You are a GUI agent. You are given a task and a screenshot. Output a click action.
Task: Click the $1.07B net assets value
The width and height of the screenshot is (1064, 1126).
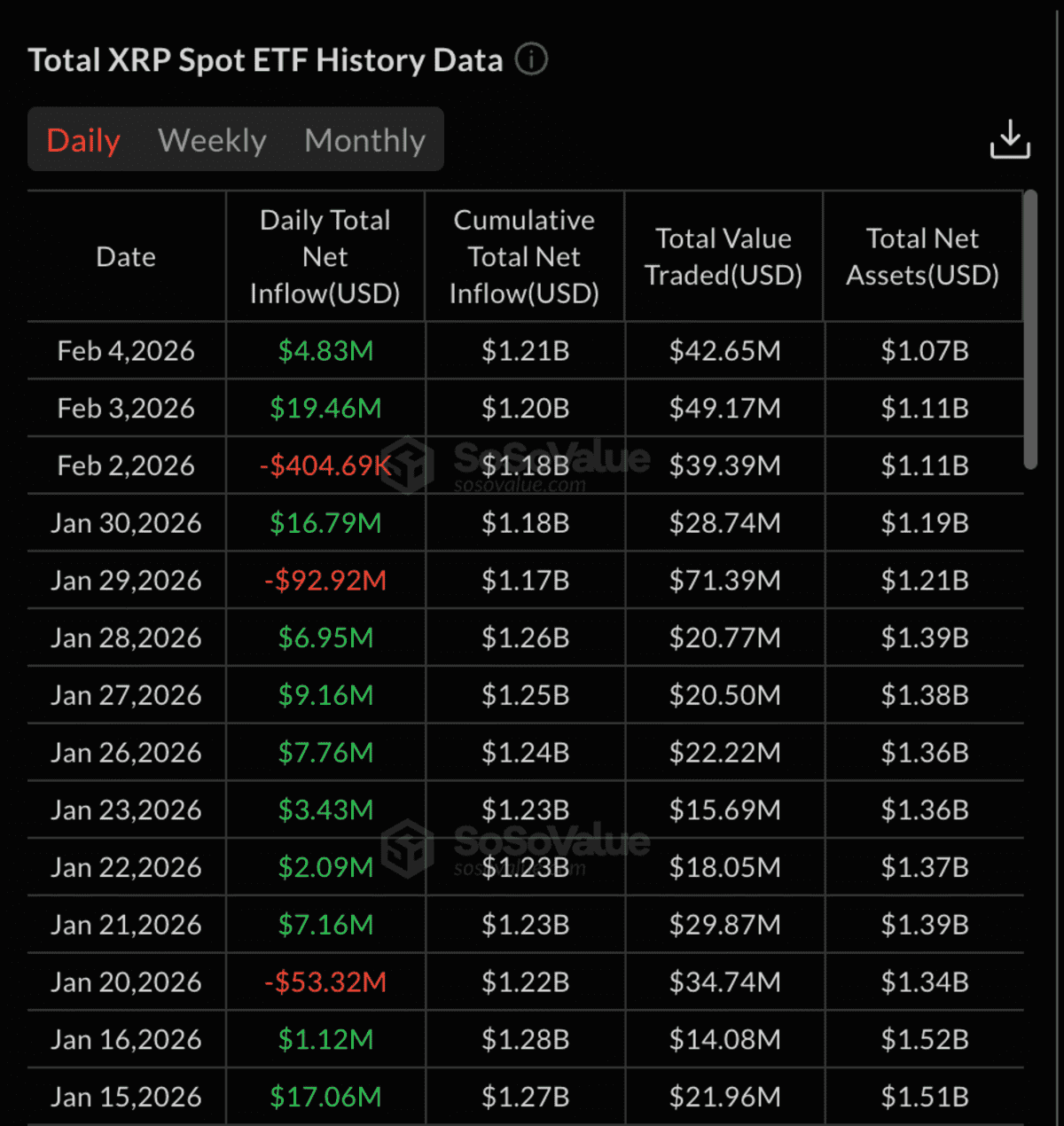tap(924, 351)
